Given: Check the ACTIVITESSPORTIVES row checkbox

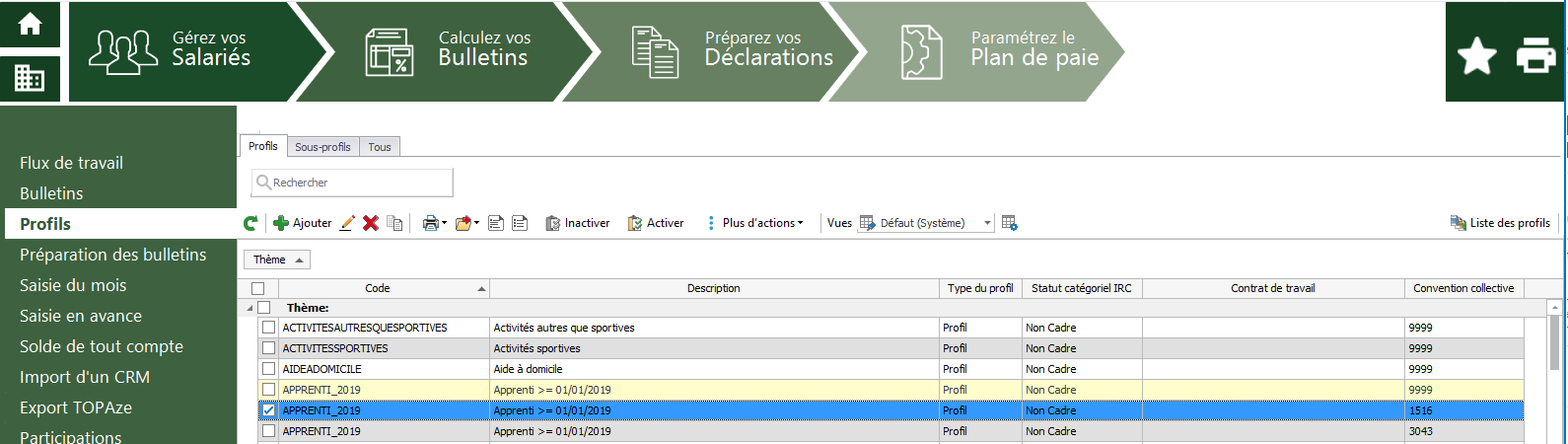Looking at the screenshot, I should [x=268, y=348].
